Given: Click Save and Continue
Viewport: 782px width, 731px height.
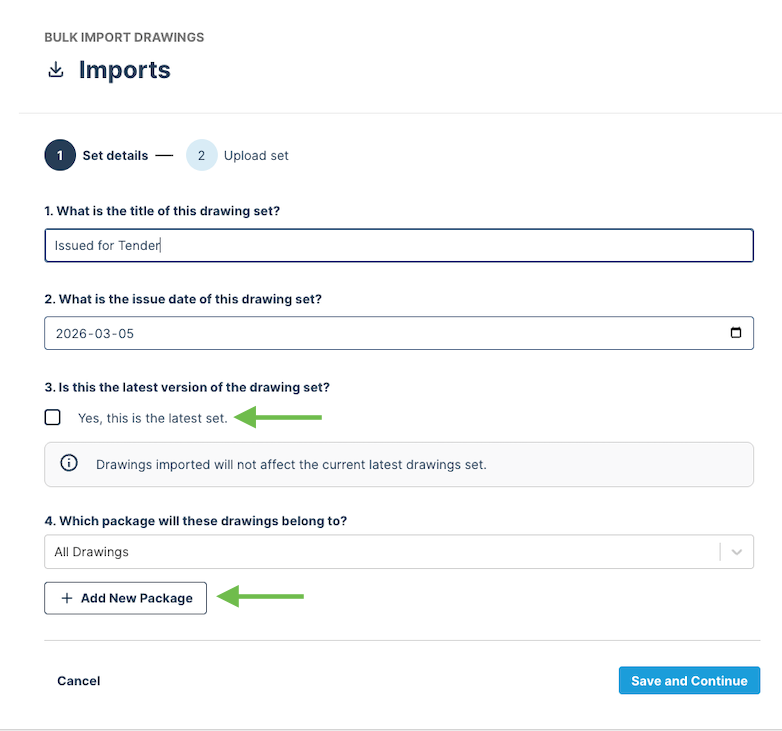Looking at the screenshot, I should click(x=689, y=681).
